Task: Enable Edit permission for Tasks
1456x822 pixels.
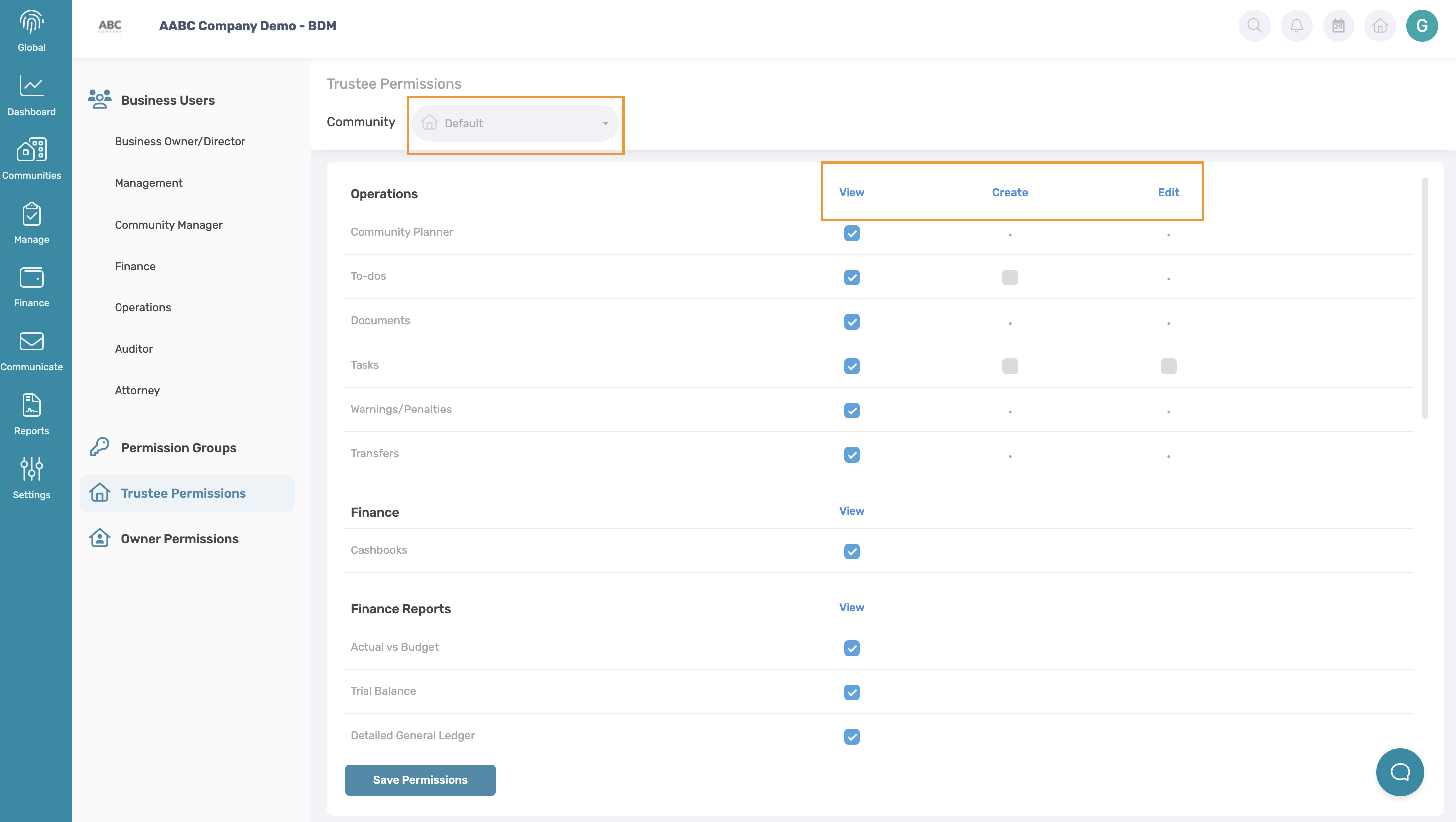Action: [1168, 366]
